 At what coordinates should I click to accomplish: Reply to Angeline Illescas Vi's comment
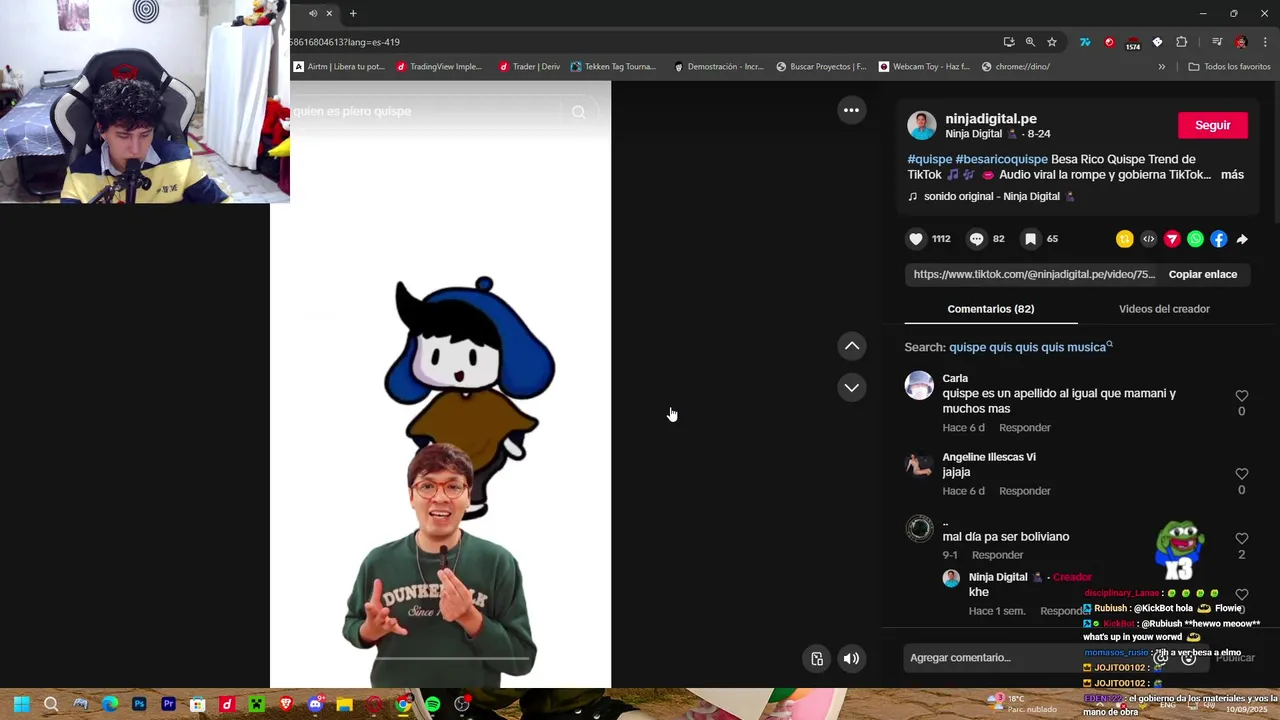[x=1025, y=491]
